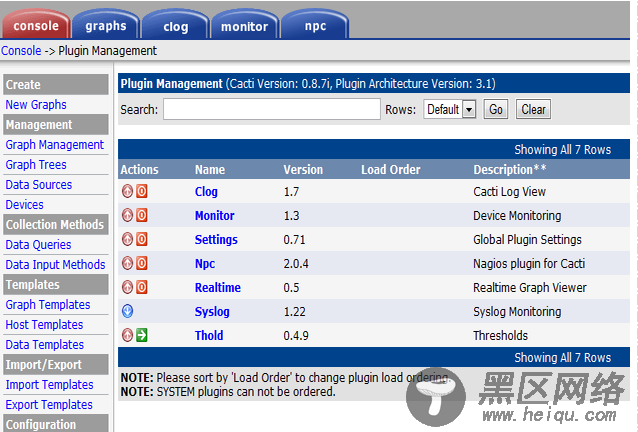Click the Nagios plugin for Cacti description
The height and width of the screenshot is (432, 638).
[x=529, y=264]
